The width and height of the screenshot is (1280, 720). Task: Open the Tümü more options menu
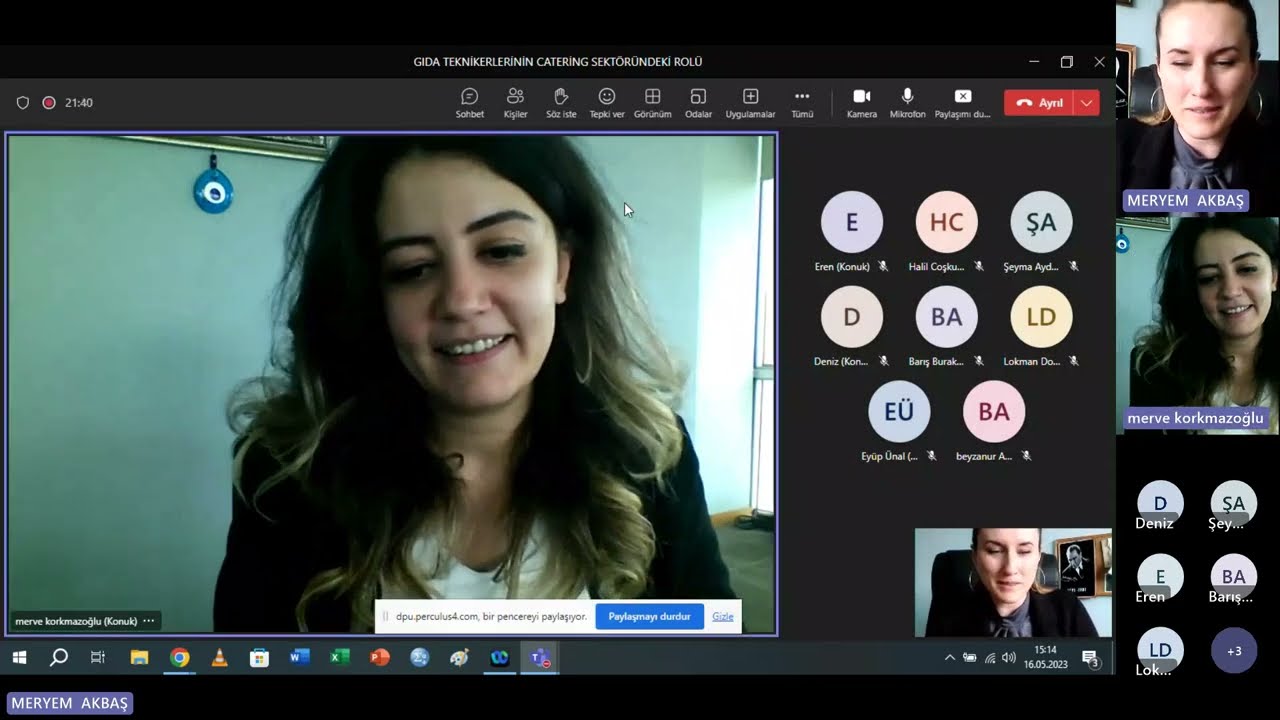(x=802, y=103)
